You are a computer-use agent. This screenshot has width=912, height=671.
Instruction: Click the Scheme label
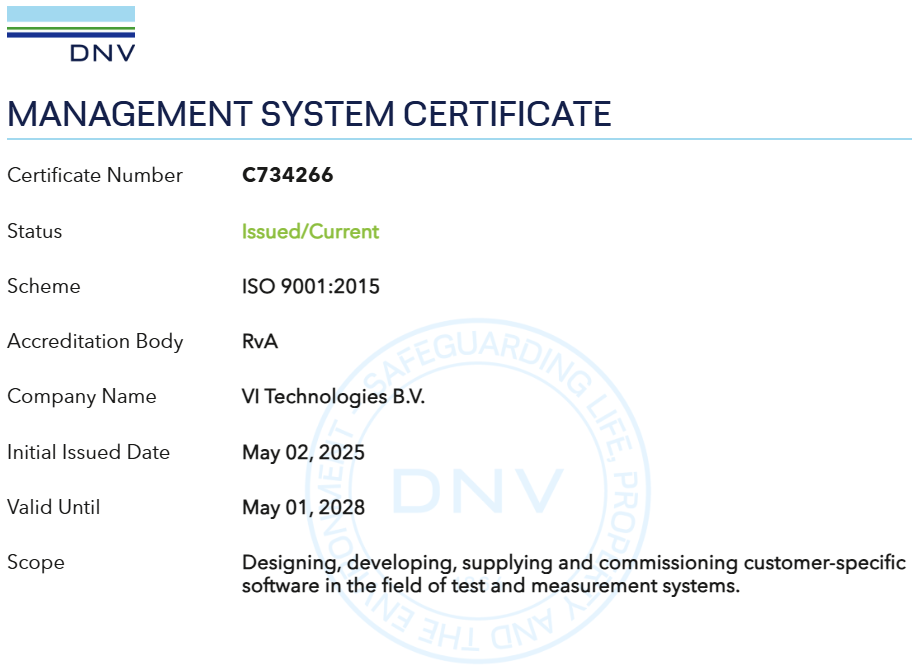(x=44, y=286)
